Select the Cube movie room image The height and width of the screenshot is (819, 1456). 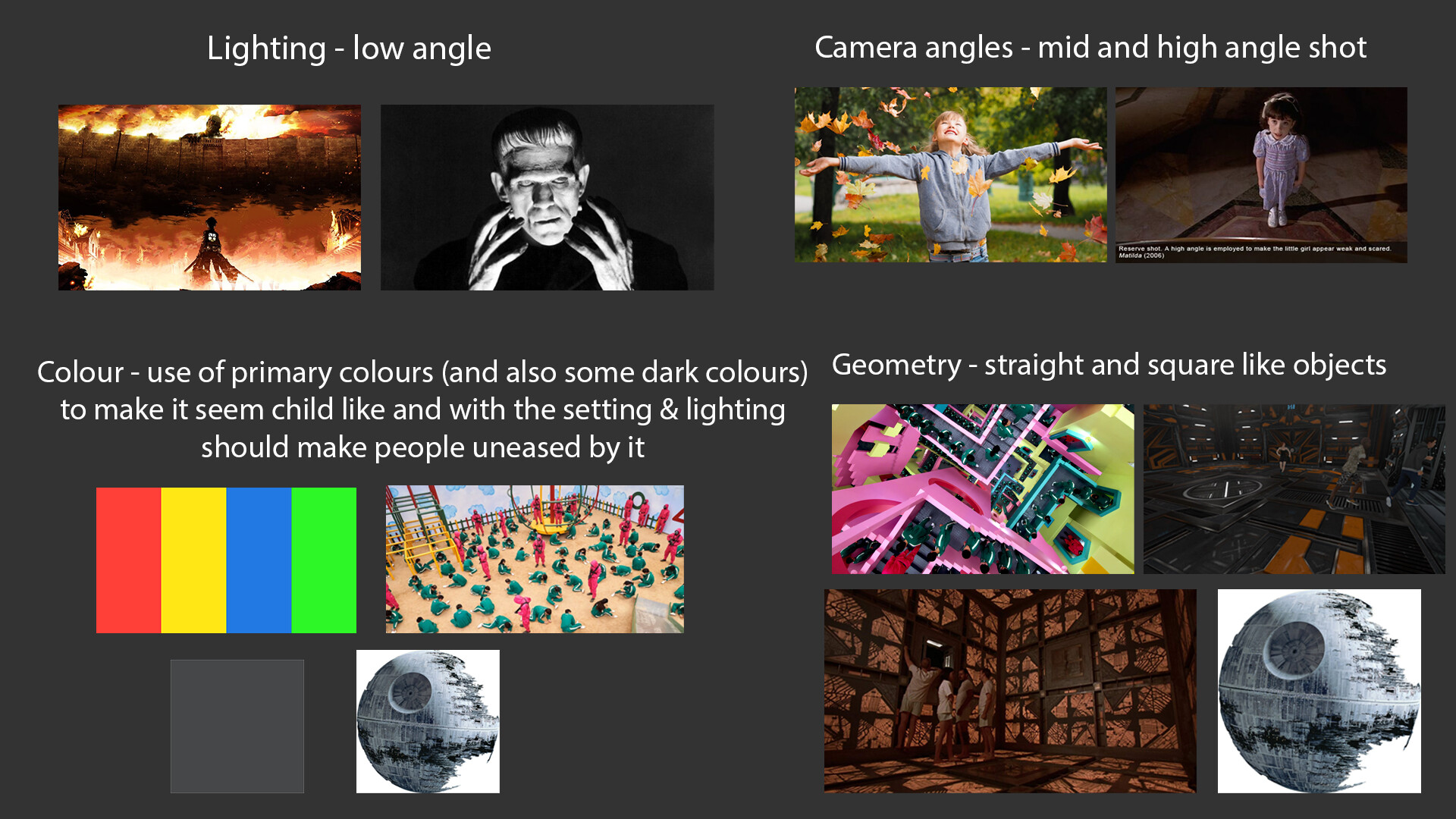[x=1010, y=691]
